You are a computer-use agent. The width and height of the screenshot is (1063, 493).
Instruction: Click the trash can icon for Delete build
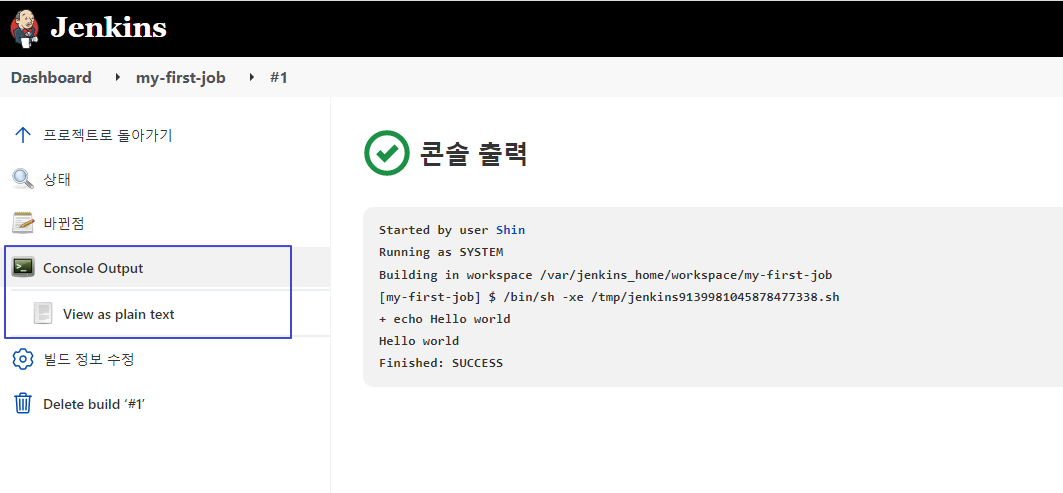(x=23, y=403)
